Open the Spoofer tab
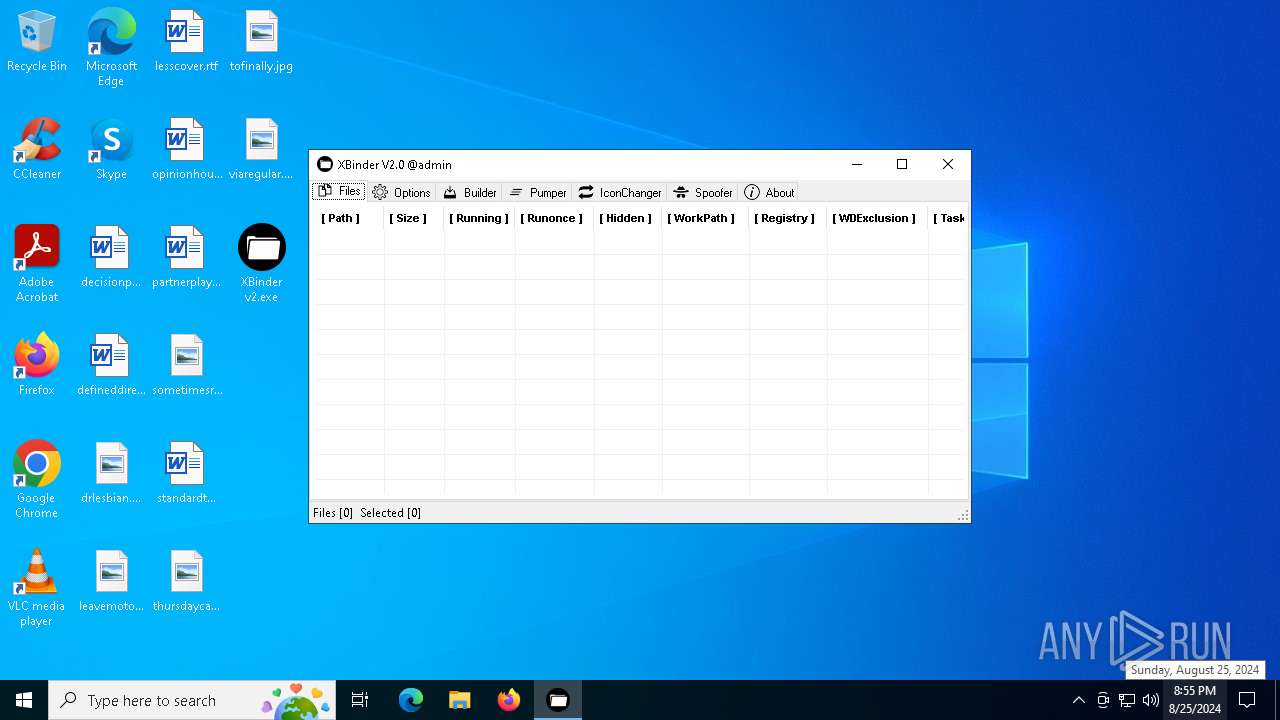This screenshot has width=1280, height=720. coord(703,192)
